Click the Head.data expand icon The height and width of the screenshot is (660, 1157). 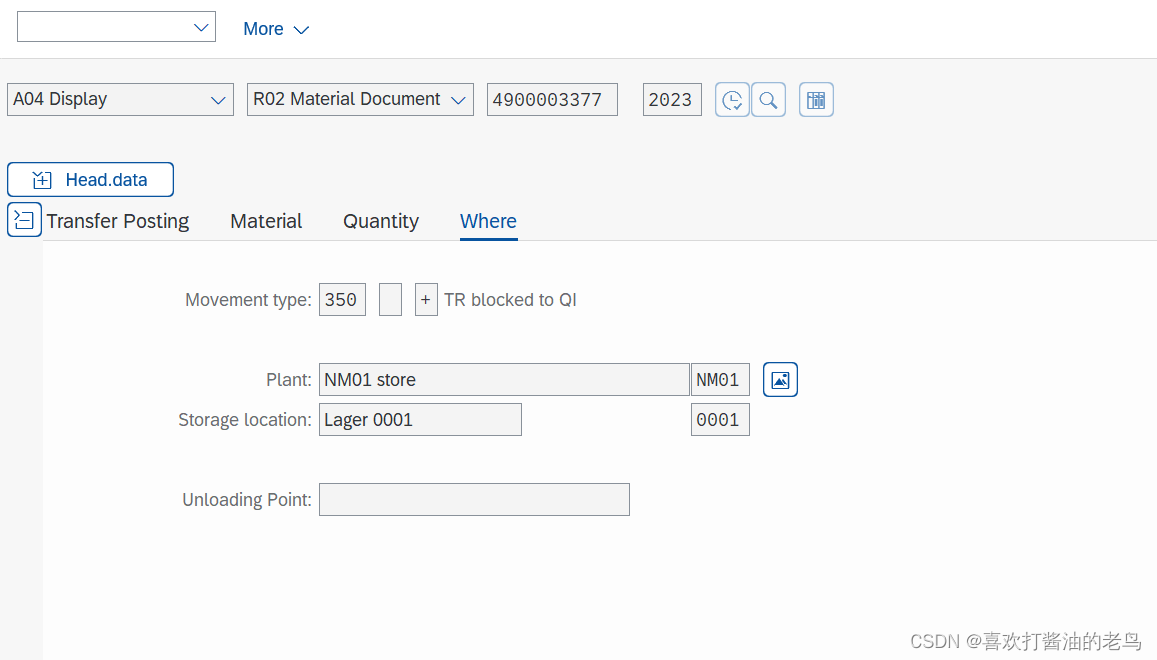(42, 179)
